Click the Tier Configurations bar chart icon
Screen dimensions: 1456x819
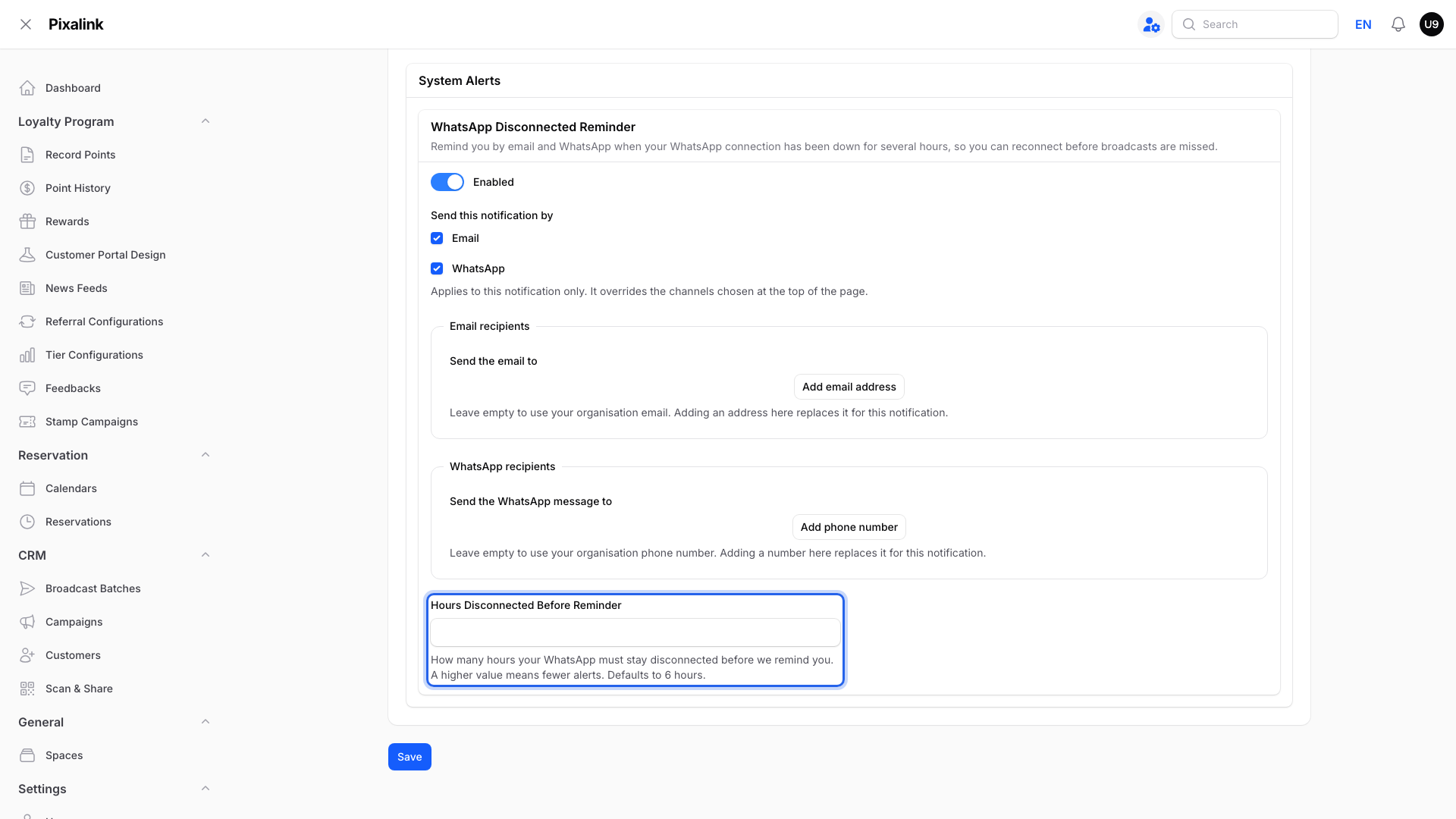point(27,355)
